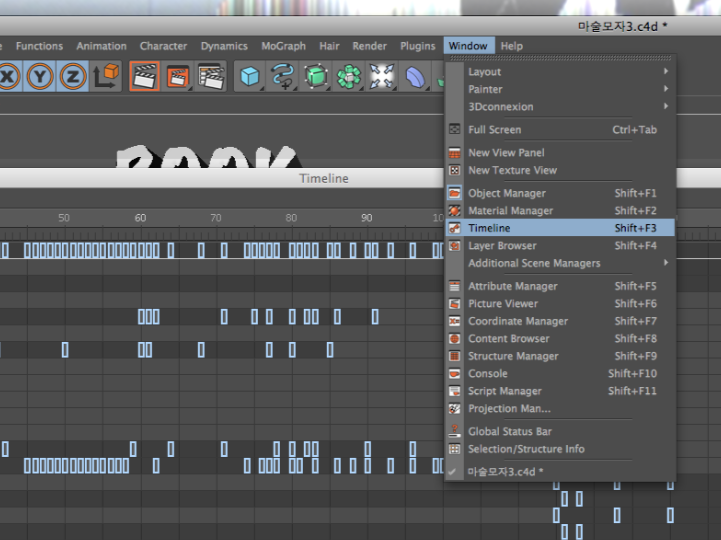Image resolution: width=721 pixels, height=540 pixels.
Task: Open the Character menu
Action: click(x=163, y=46)
